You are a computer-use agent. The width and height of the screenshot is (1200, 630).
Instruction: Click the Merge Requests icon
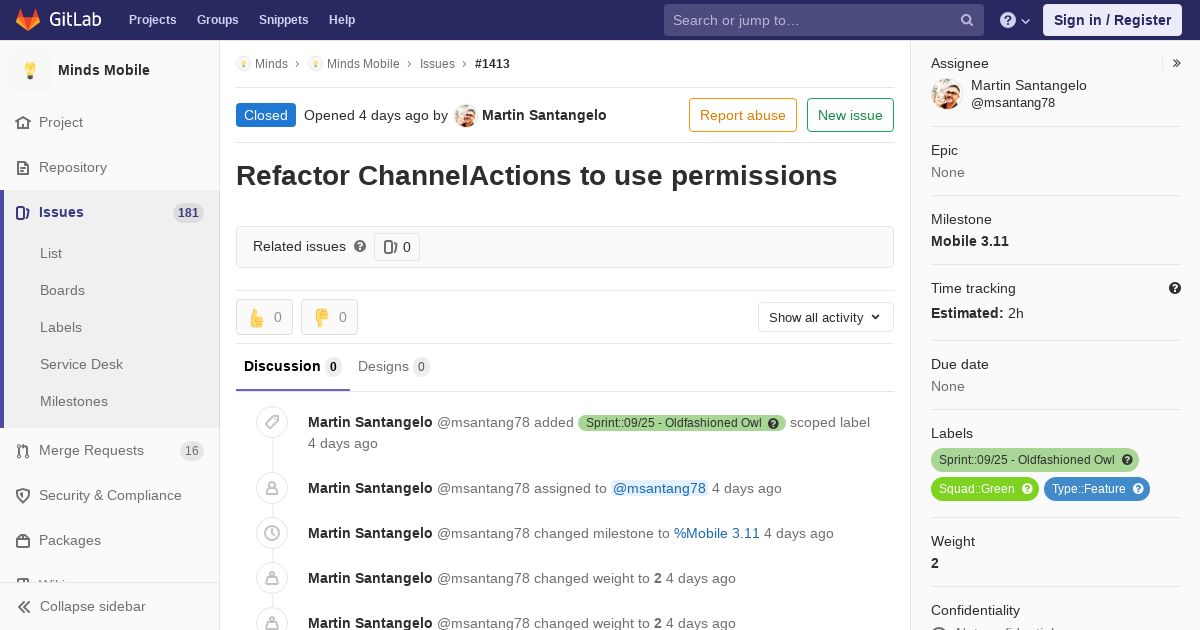(x=23, y=451)
